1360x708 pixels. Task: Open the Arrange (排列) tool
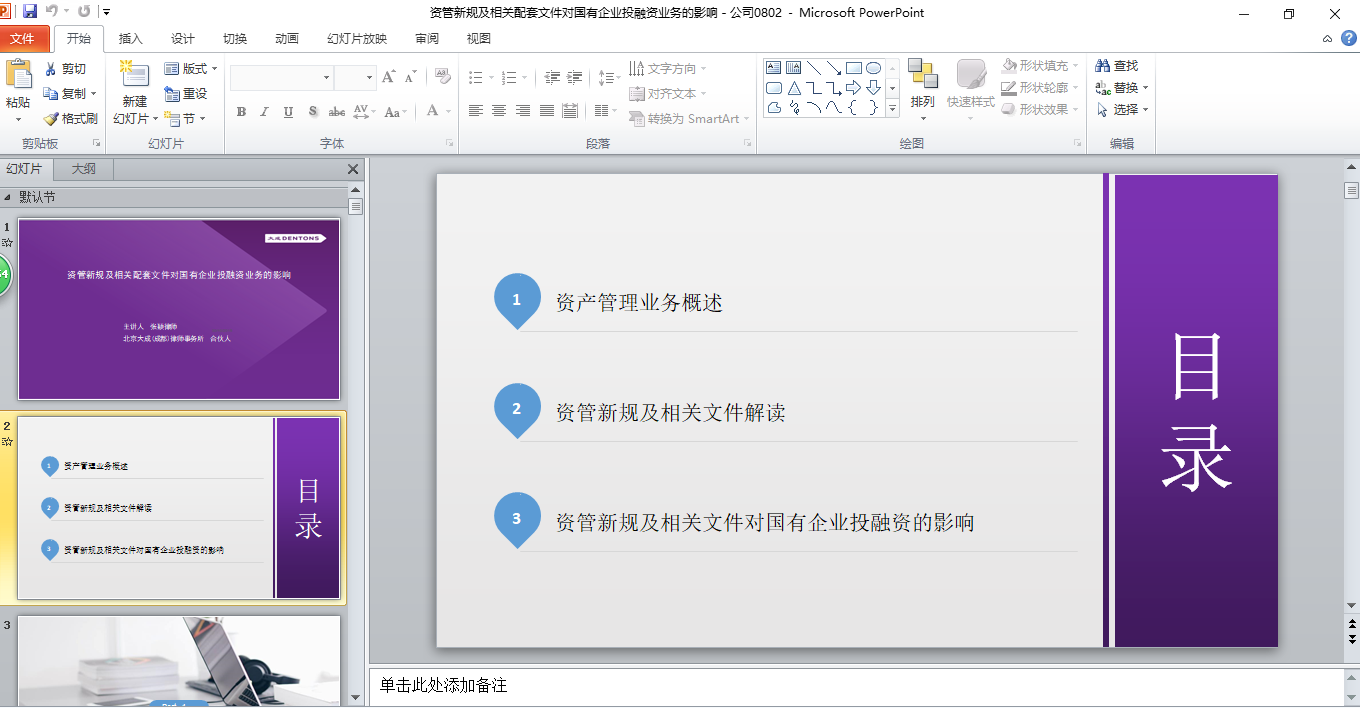922,84
